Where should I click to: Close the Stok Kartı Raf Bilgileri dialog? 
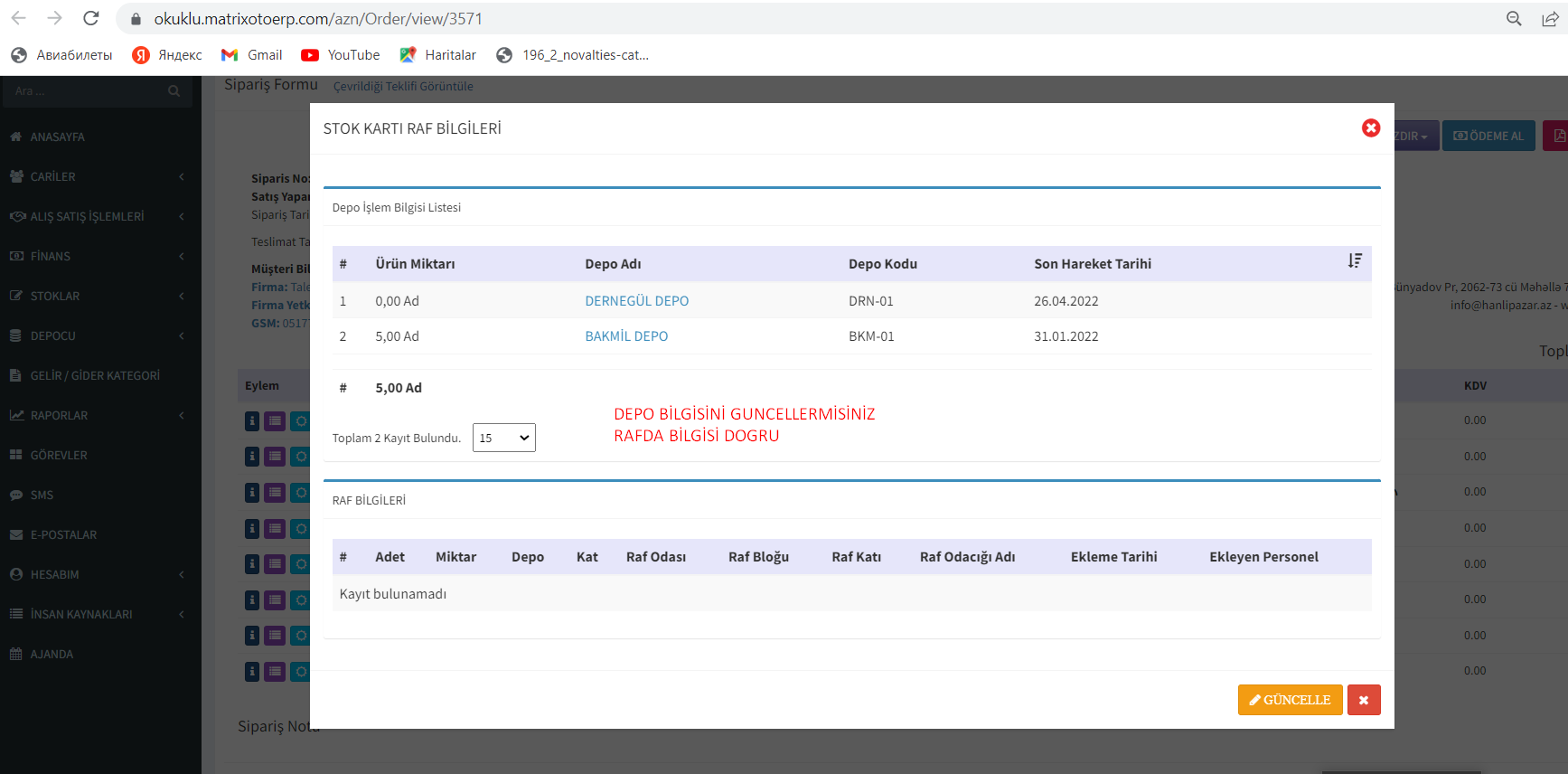point(1370,128)
